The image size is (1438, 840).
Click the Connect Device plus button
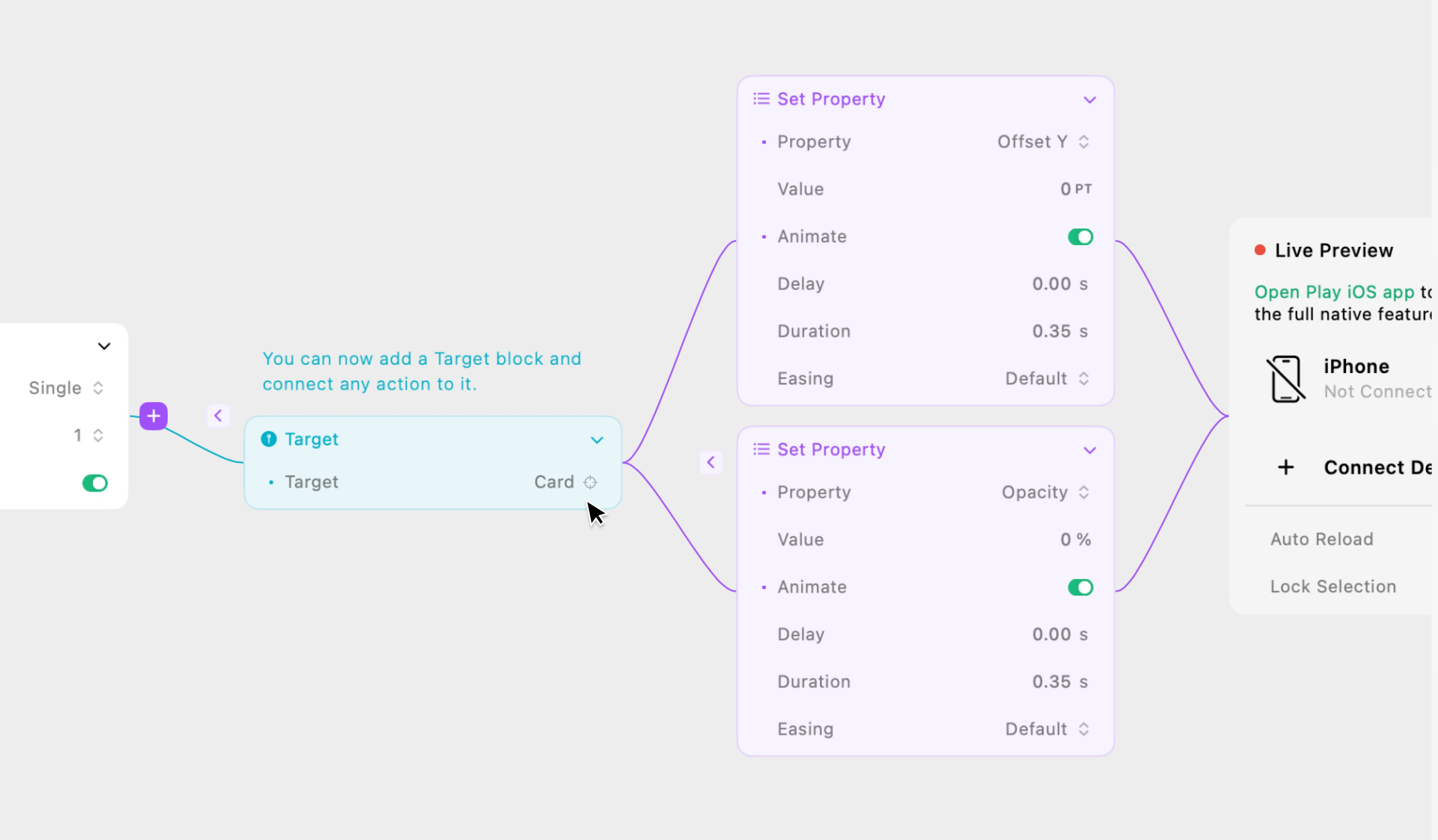[1285, 467]
